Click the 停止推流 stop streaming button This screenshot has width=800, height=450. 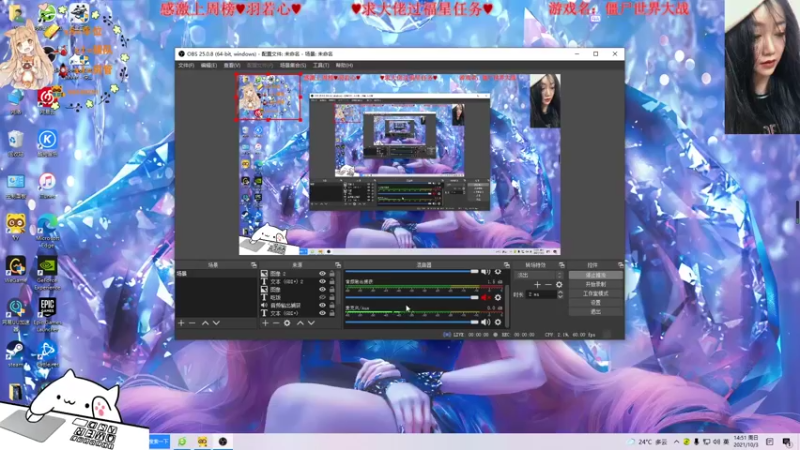595,275
